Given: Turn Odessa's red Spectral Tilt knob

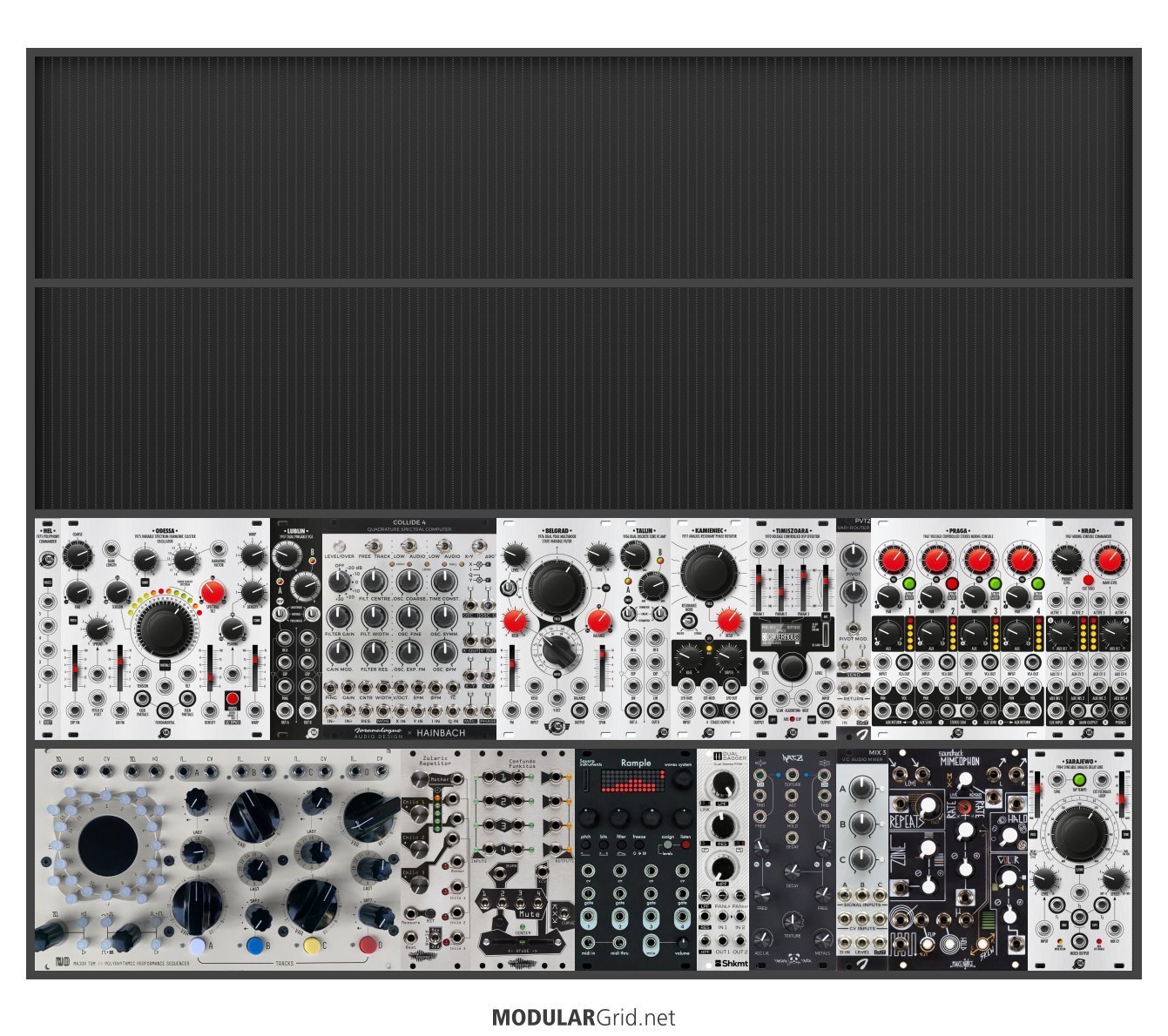Looking at the screenshot, I should coord(212,593).
